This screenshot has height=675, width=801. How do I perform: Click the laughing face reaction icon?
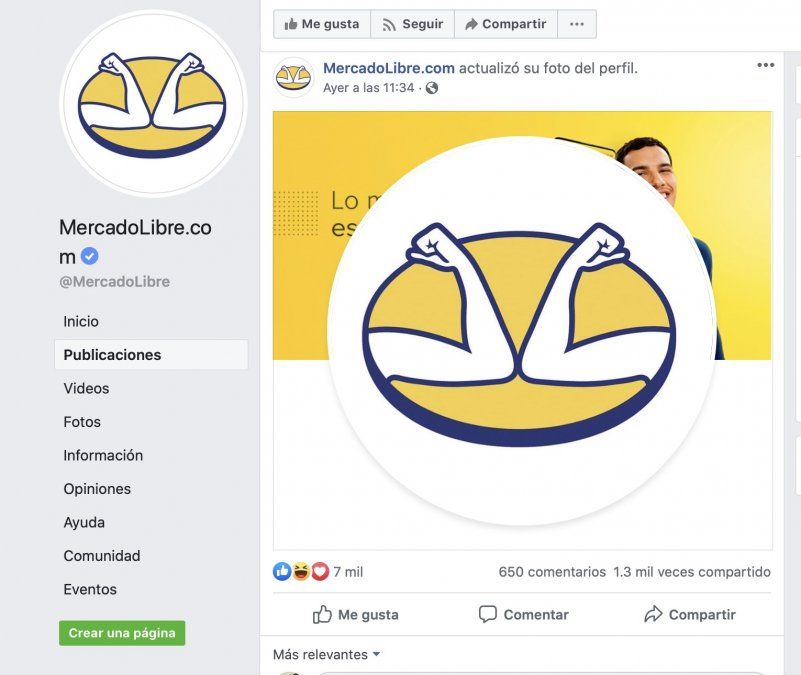(x=301, y=572)
